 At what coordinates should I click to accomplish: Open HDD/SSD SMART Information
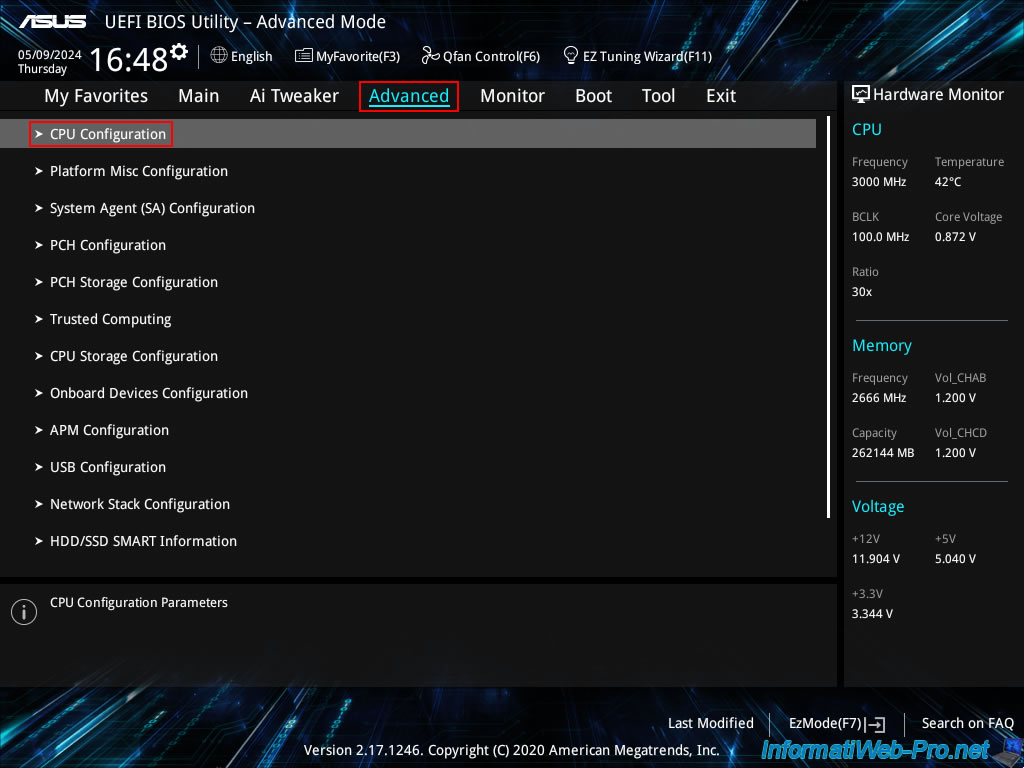point(143,541)
